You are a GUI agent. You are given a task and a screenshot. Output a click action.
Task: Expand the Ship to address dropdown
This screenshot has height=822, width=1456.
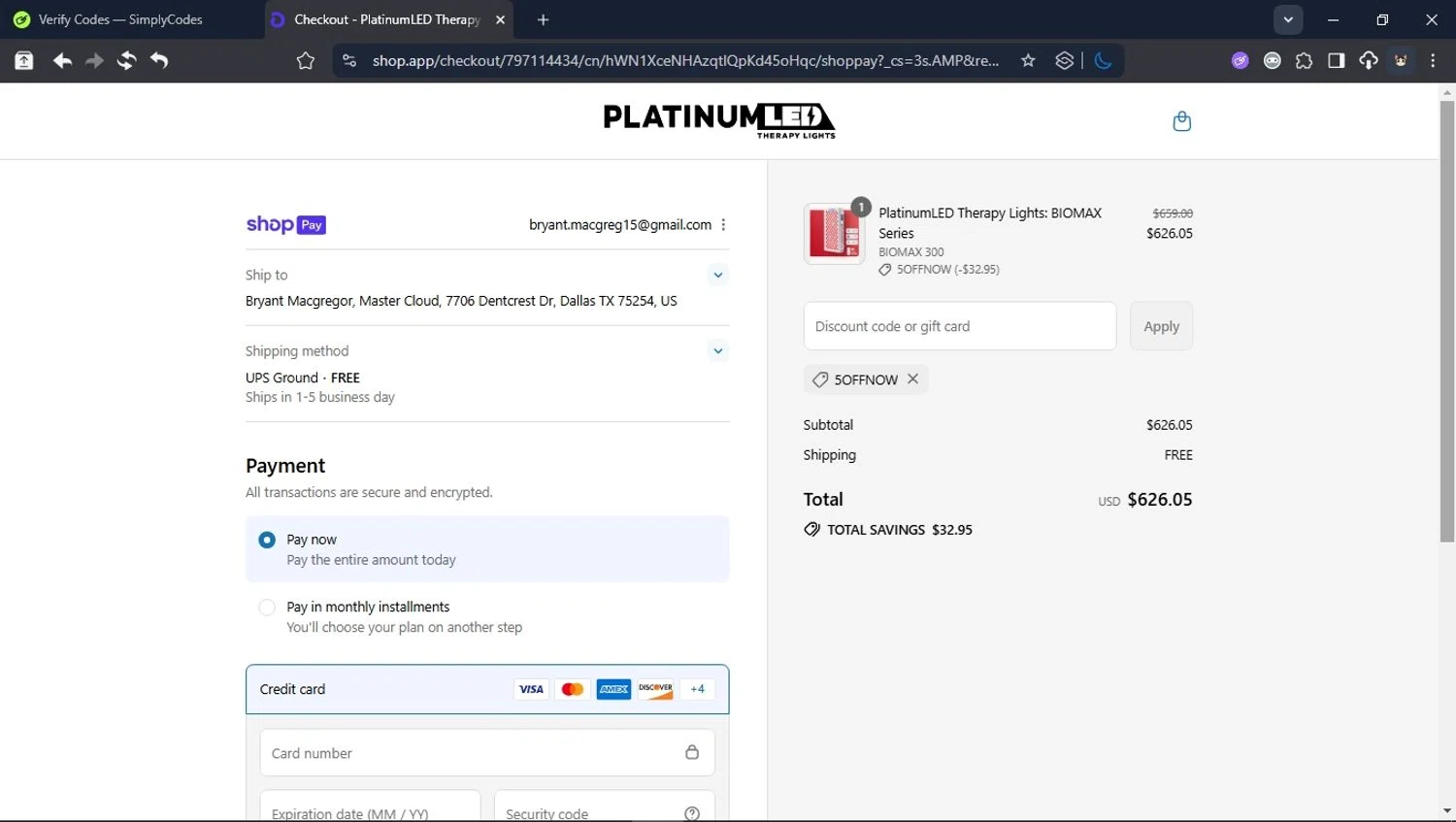[x=717, y=275]
